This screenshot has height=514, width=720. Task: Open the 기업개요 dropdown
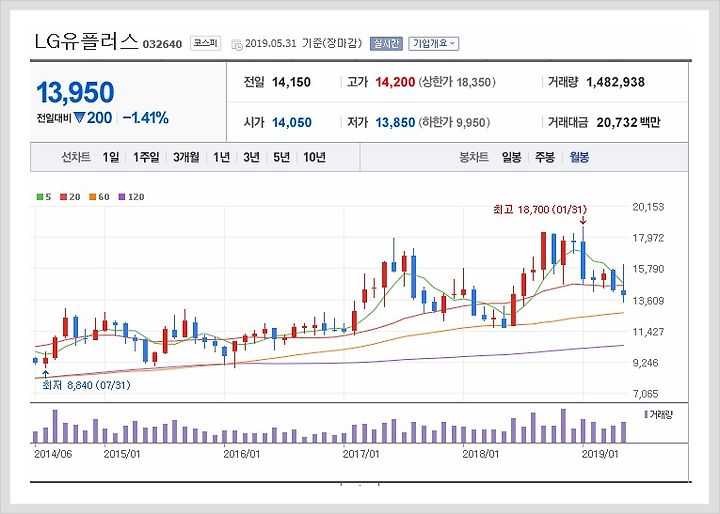click(433, 44)
